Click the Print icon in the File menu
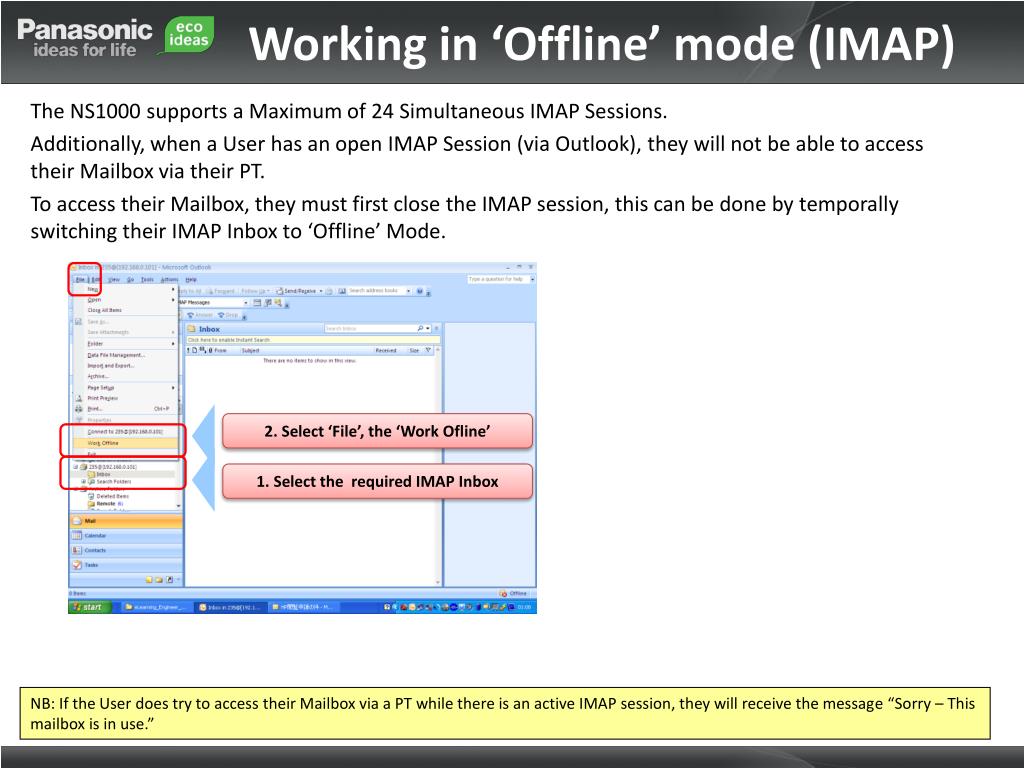Image resolution: width=1024 pixels, height=768 pixels. point(78,409)
